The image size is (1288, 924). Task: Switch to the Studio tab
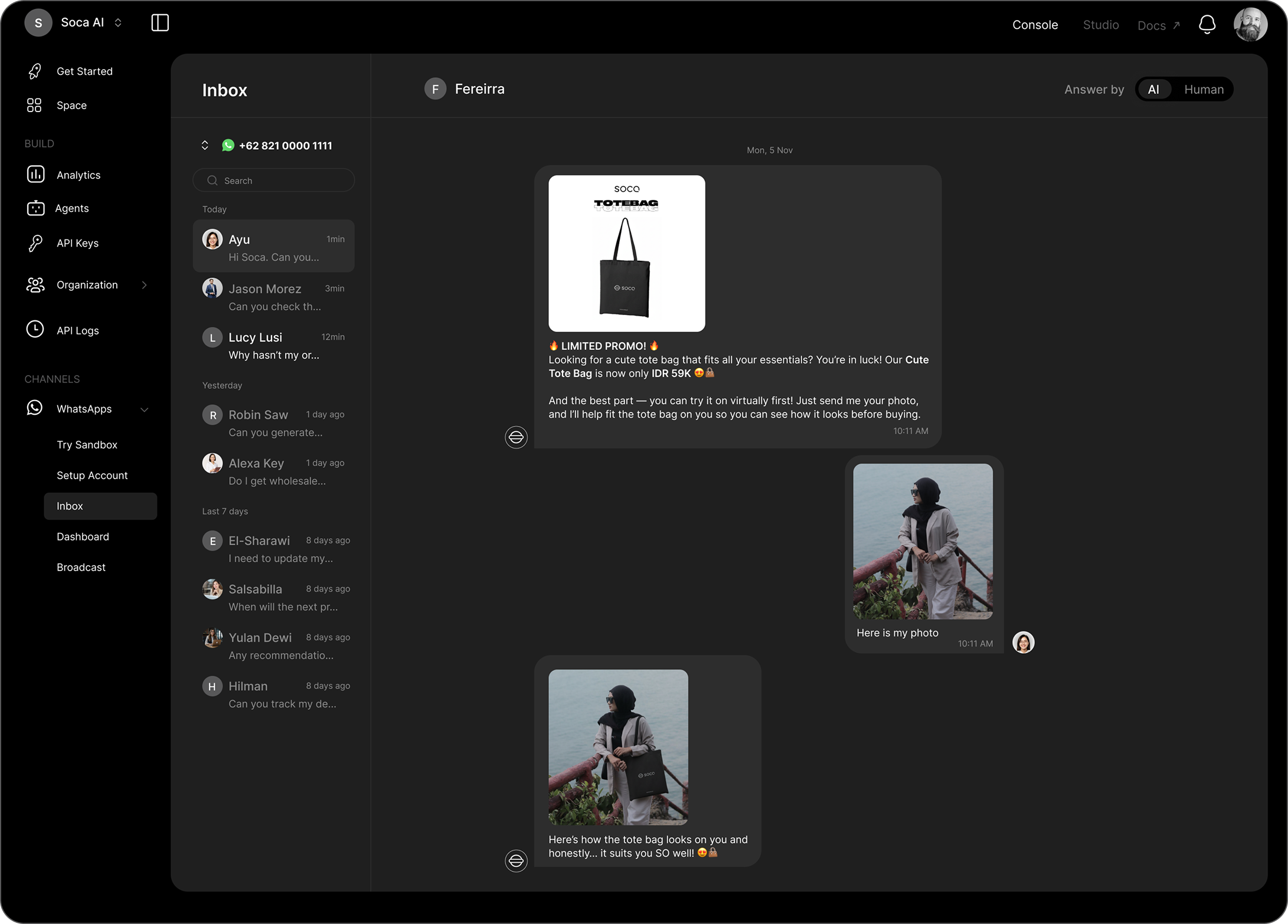click(x=1100, y=25)
